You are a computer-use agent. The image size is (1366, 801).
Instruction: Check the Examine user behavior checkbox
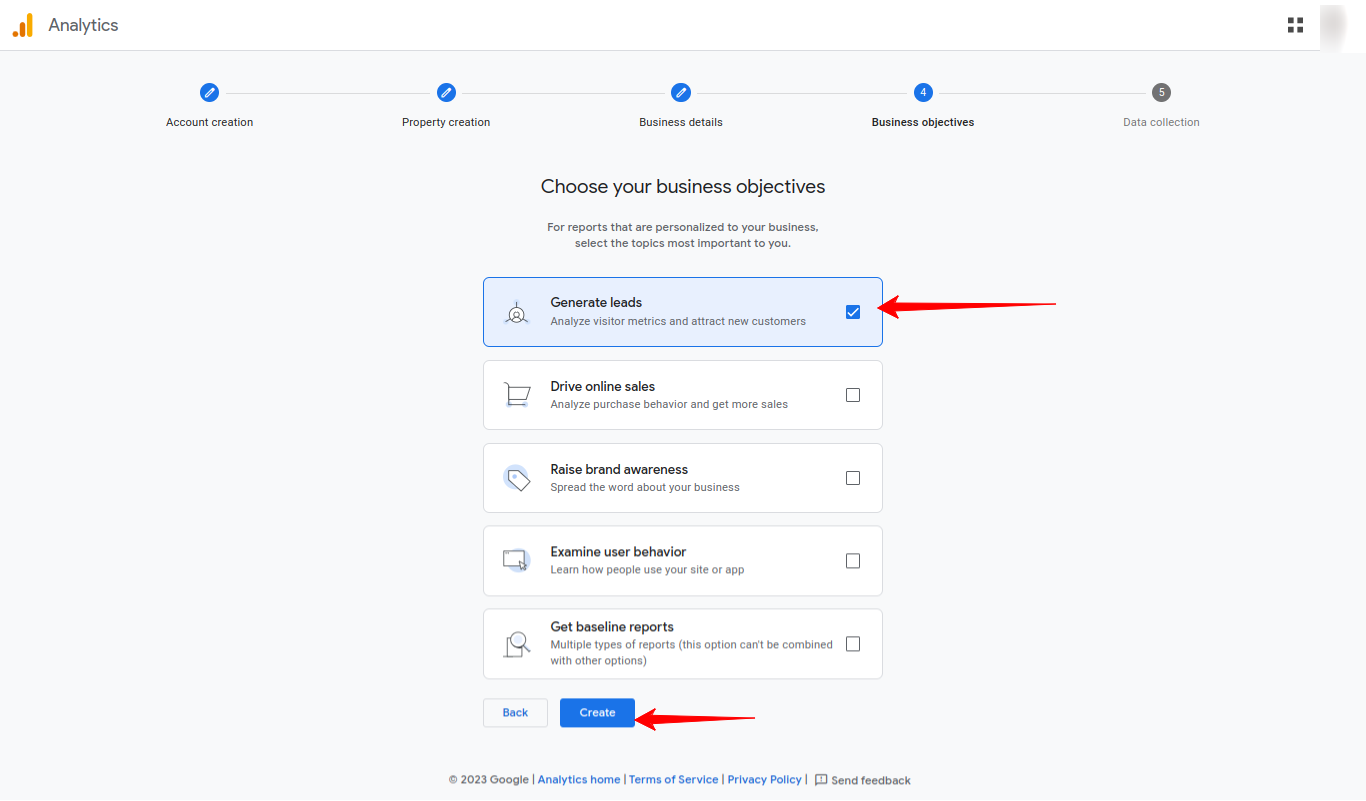853,561
